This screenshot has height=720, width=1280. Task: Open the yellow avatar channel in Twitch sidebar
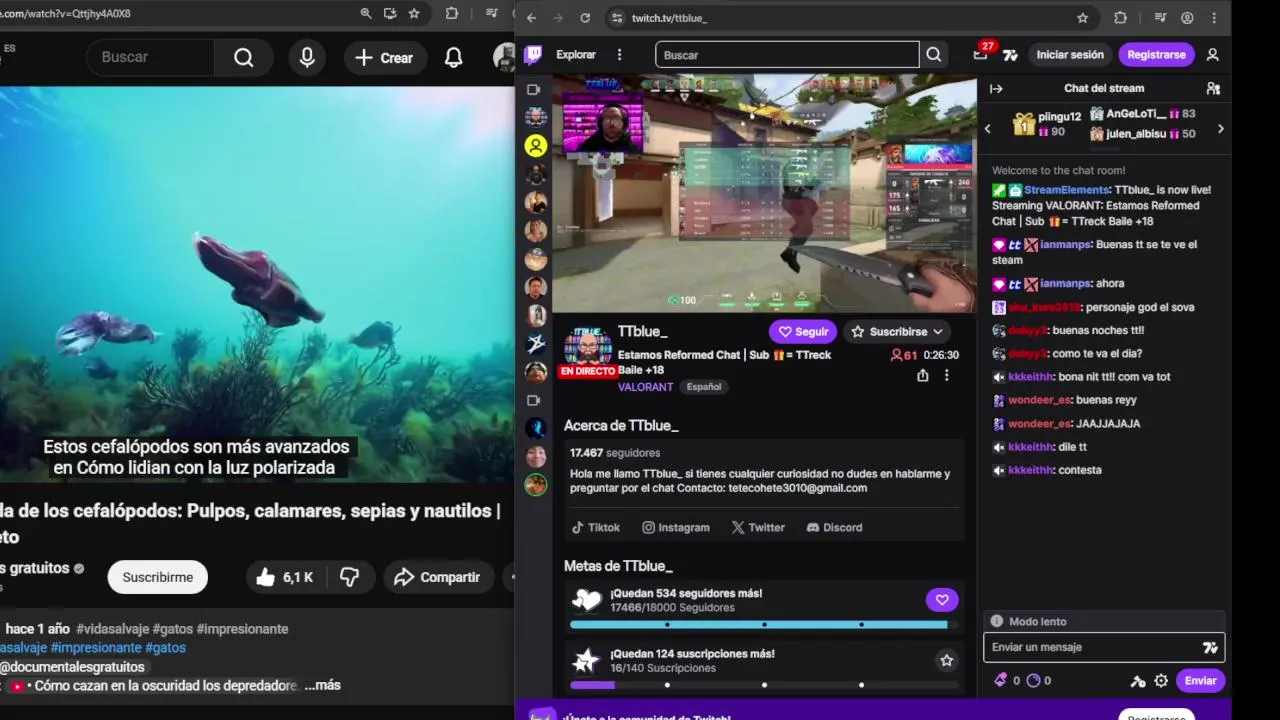[x=536, y=146]
